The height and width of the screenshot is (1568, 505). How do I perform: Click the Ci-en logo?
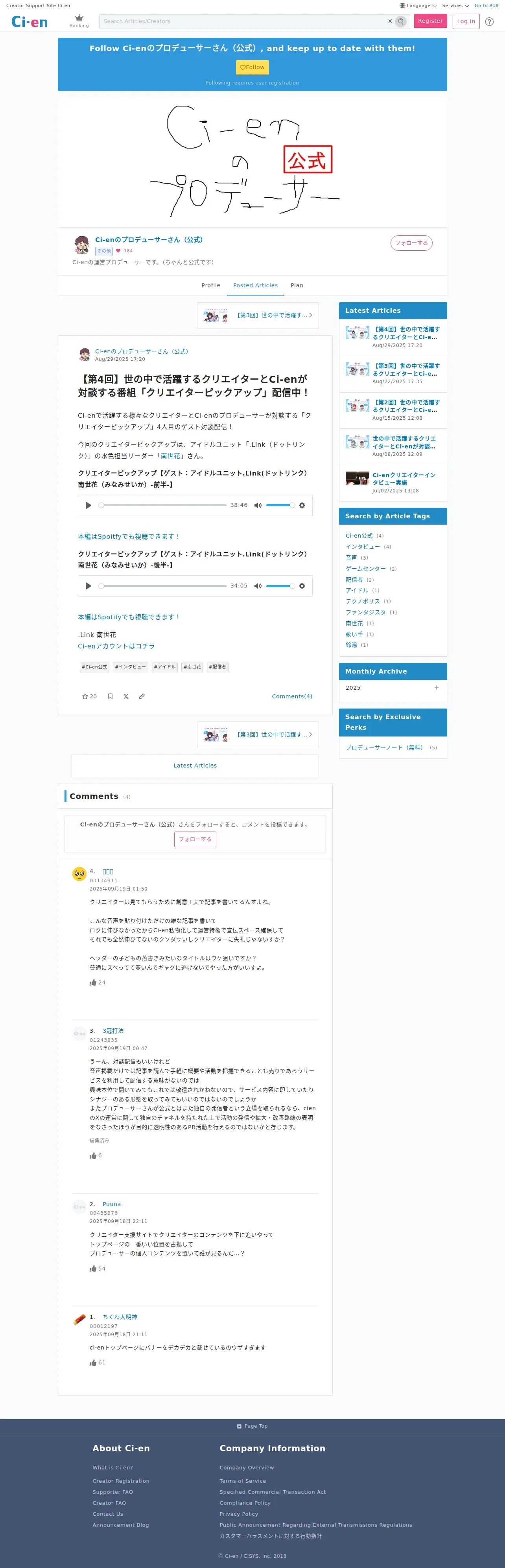(29, 22)
